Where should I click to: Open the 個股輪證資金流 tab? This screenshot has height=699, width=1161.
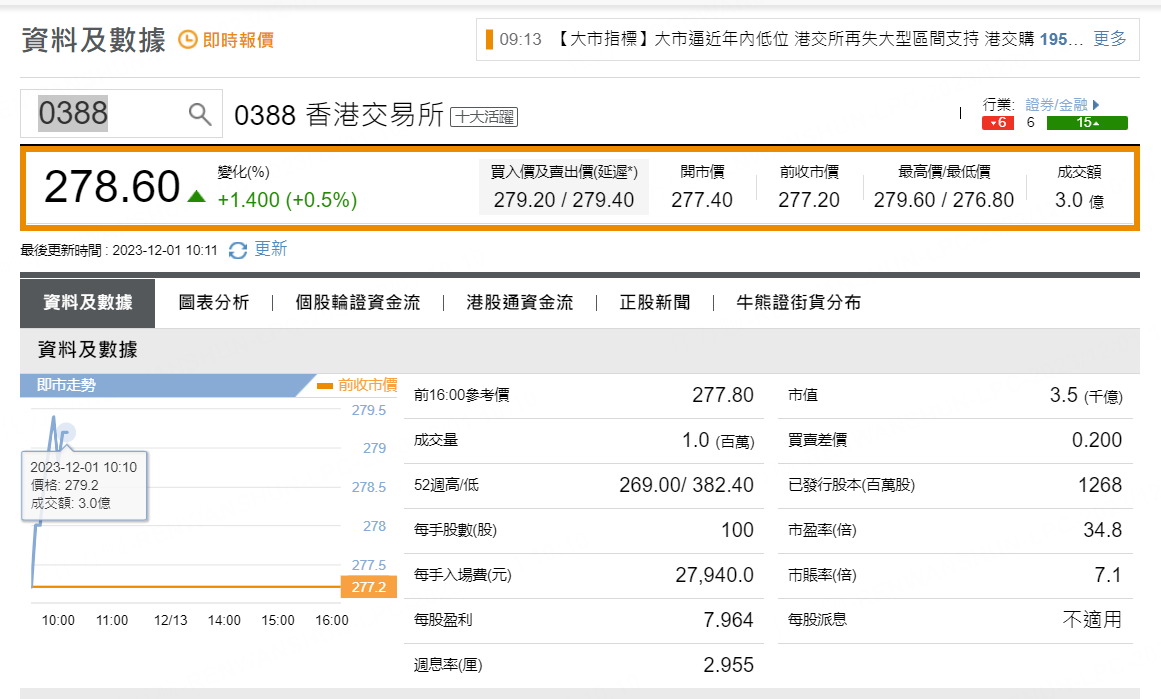[358, 303]
